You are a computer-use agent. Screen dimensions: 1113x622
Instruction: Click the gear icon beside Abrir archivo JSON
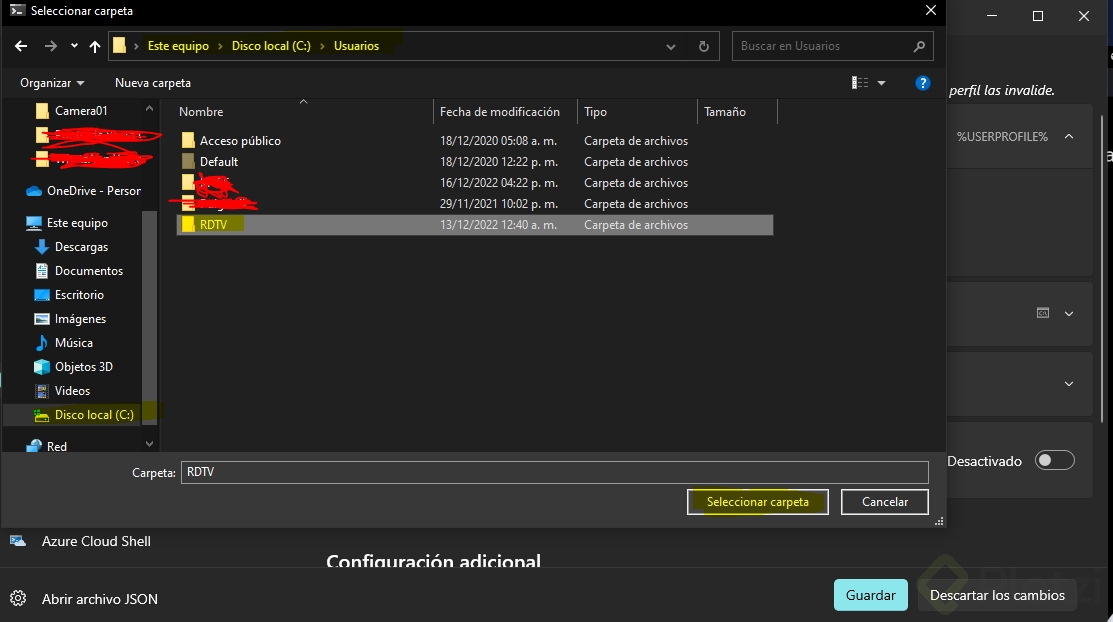point(18,599)
